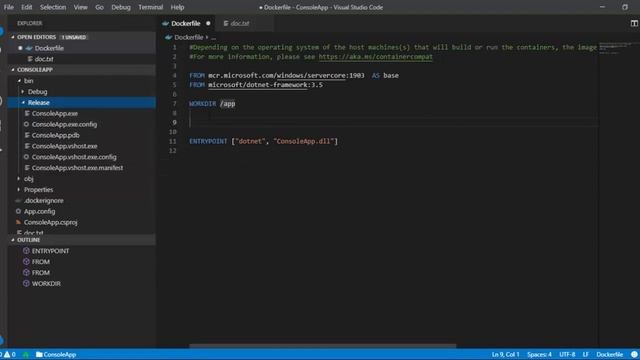Image resolution: width=640 pixels, height=360 pixels.
Task: Expand the Properties folder
Action: coord(19,189)
